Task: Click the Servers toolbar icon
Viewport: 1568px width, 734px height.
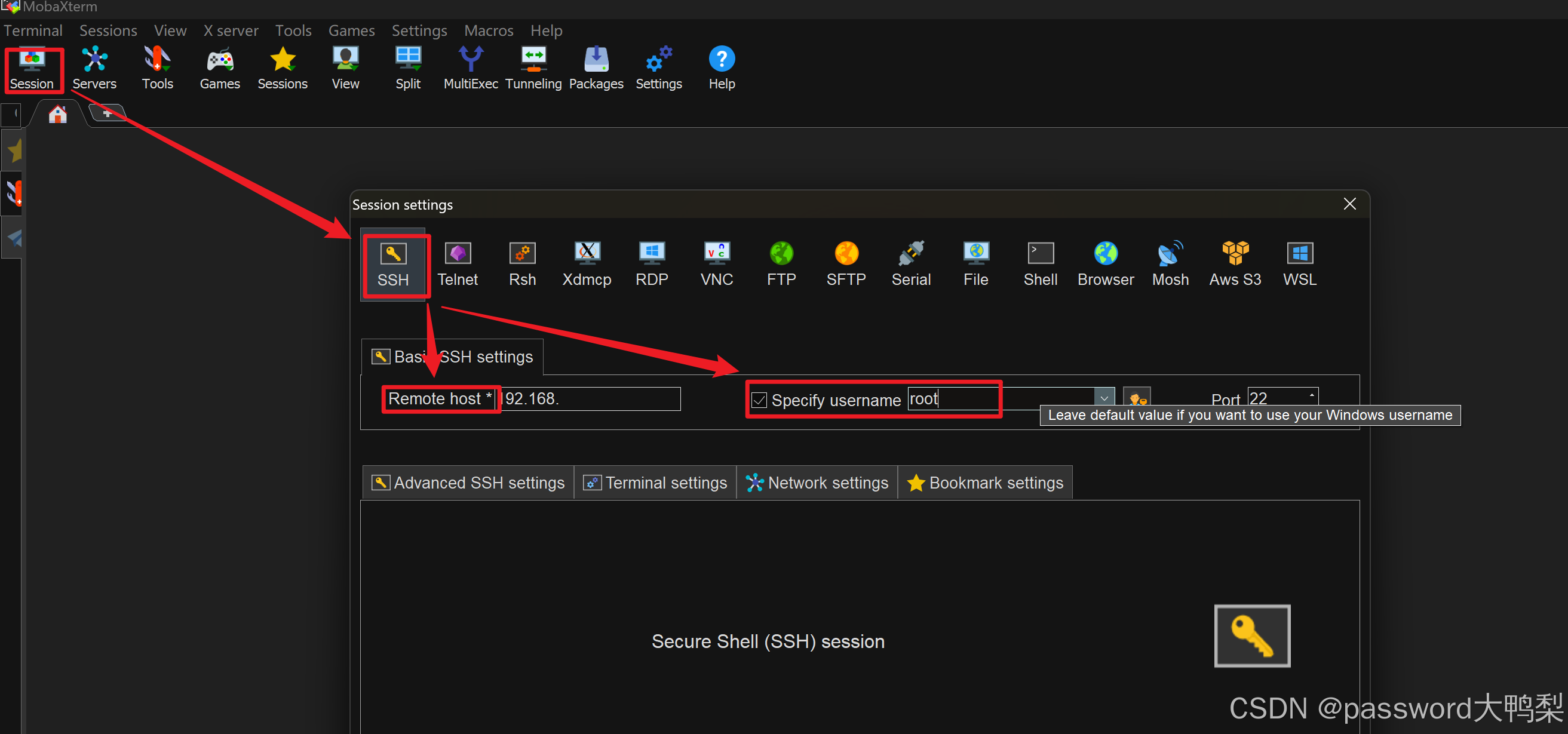Action: 94,68
